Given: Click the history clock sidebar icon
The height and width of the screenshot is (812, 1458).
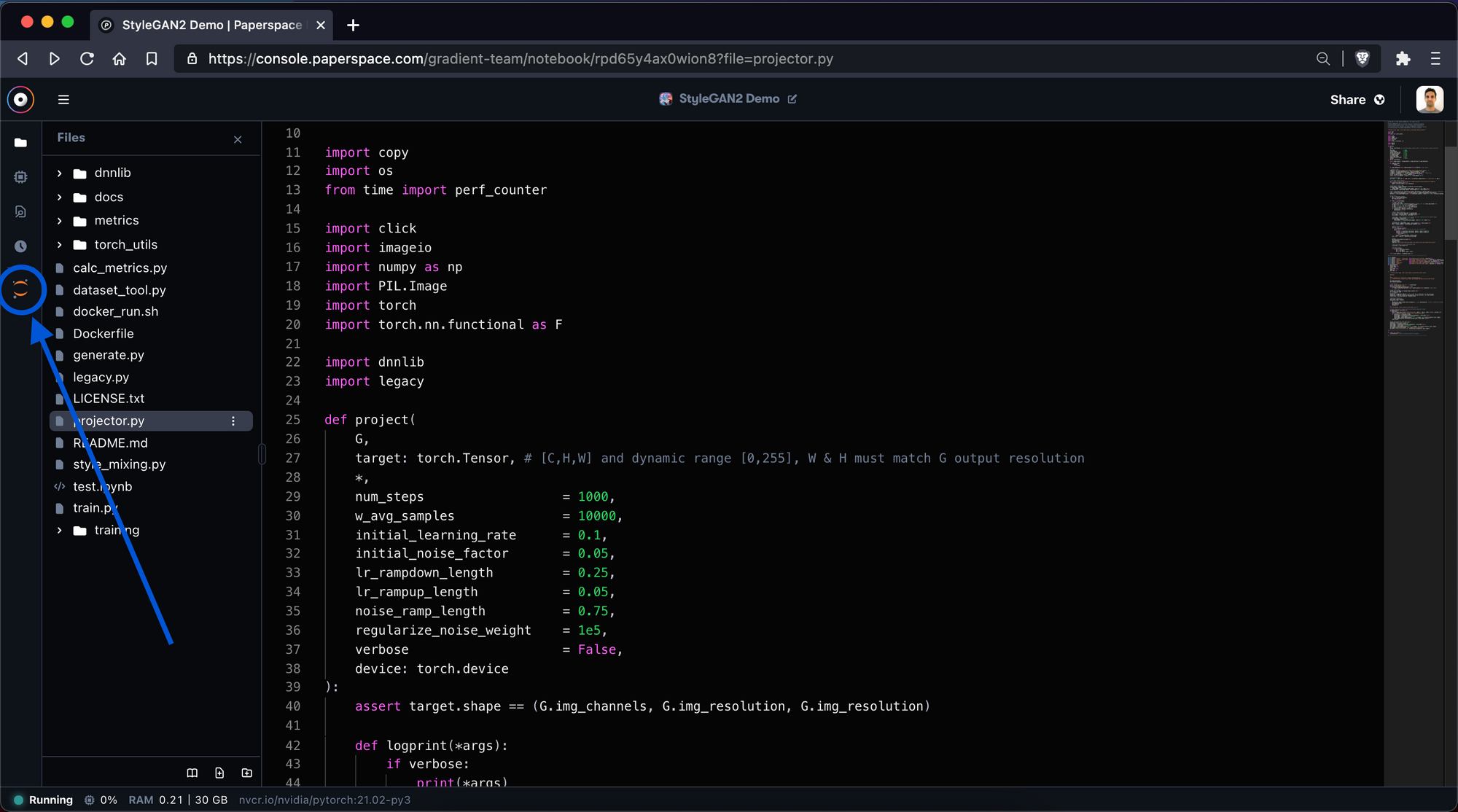Looking at the screenshot, I should click(x=20, y=246).
